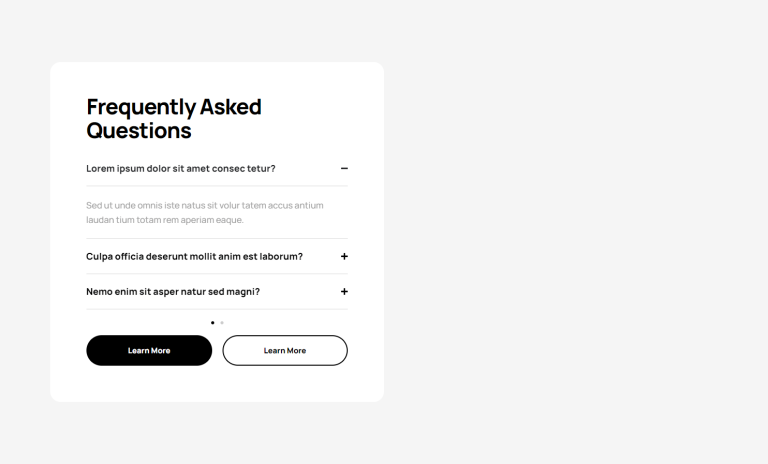Collapse the first question with the minus icon
Image resolution: width=768 pixels, height=464 pixels.
tap(344, 169)
